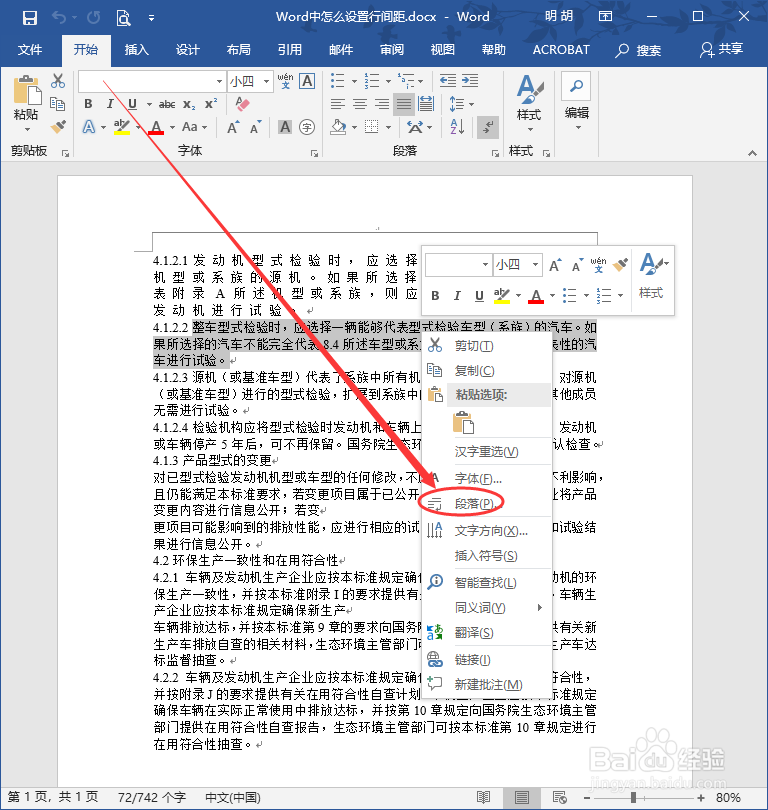
Task: Increase paragraph indent
Action: coord(470,81)
